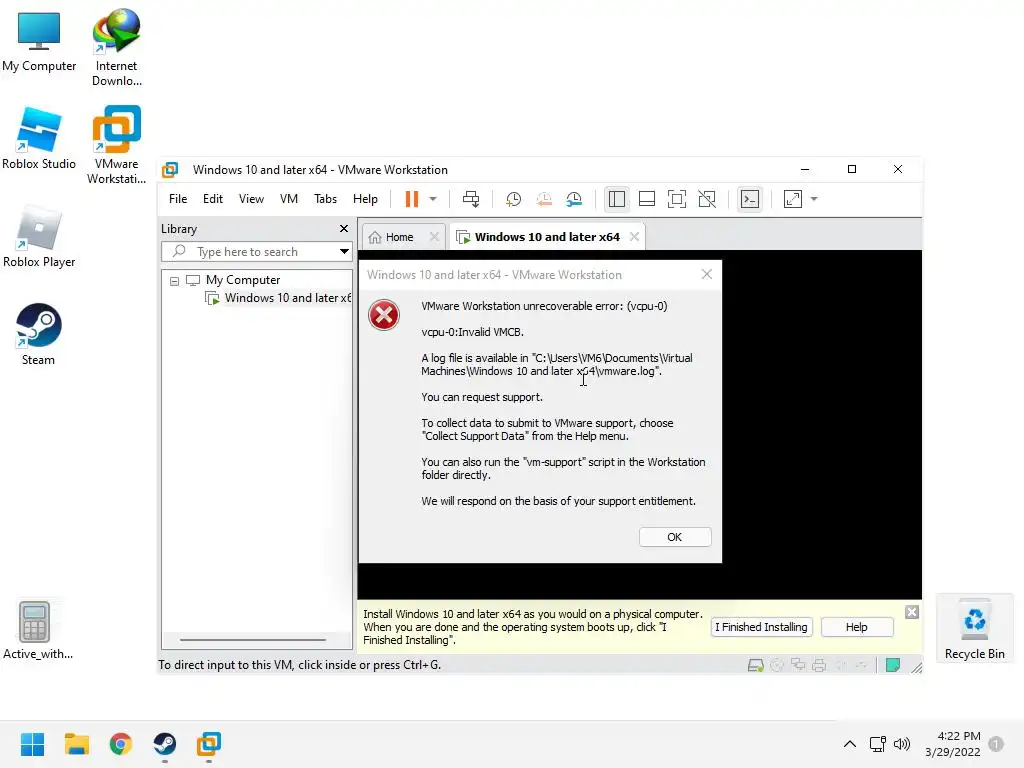The image size is (1024, 768).
Task: Click the Windows Start button
Action: [x=33, y=744]
